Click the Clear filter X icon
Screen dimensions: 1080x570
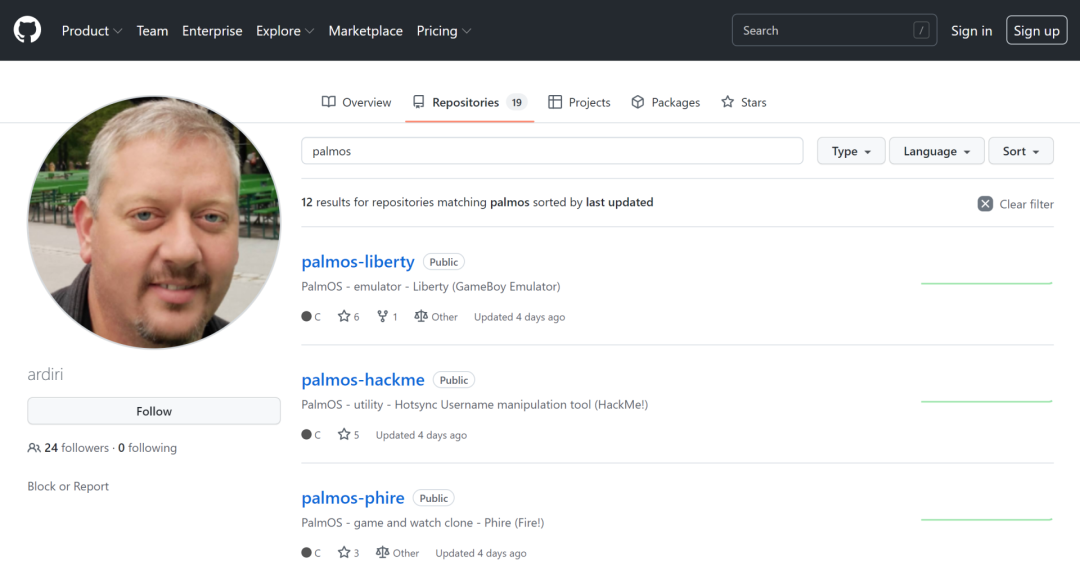(x=985, y=204)
